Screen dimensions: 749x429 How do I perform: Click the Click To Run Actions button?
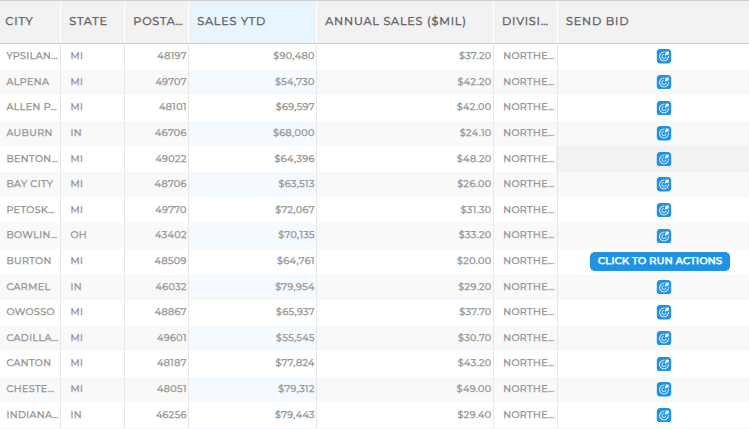coord(659,261)
